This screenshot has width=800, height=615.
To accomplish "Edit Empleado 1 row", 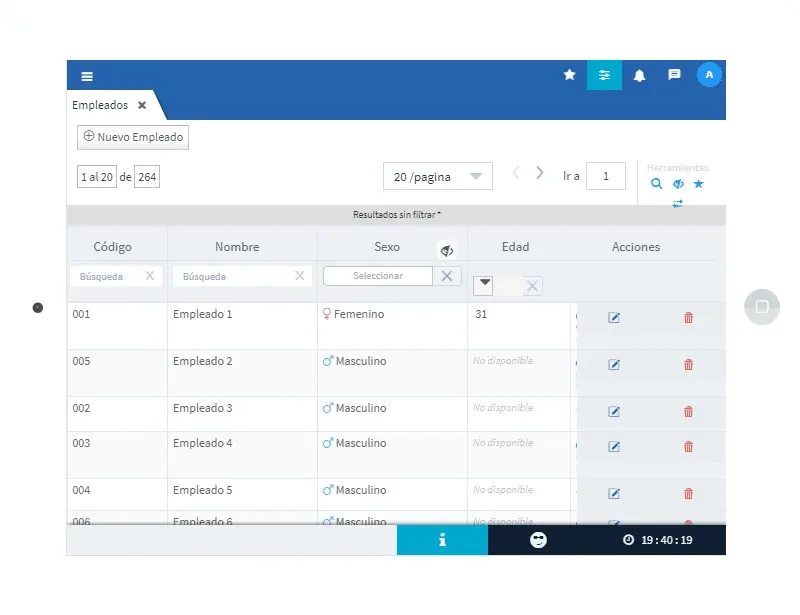I will coord(614,318).
